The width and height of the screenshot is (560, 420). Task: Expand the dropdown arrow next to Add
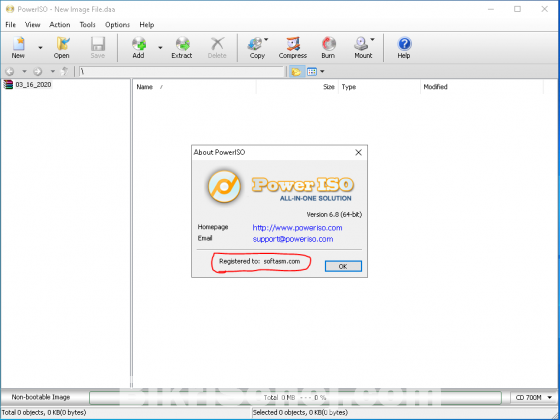[160, 48]
